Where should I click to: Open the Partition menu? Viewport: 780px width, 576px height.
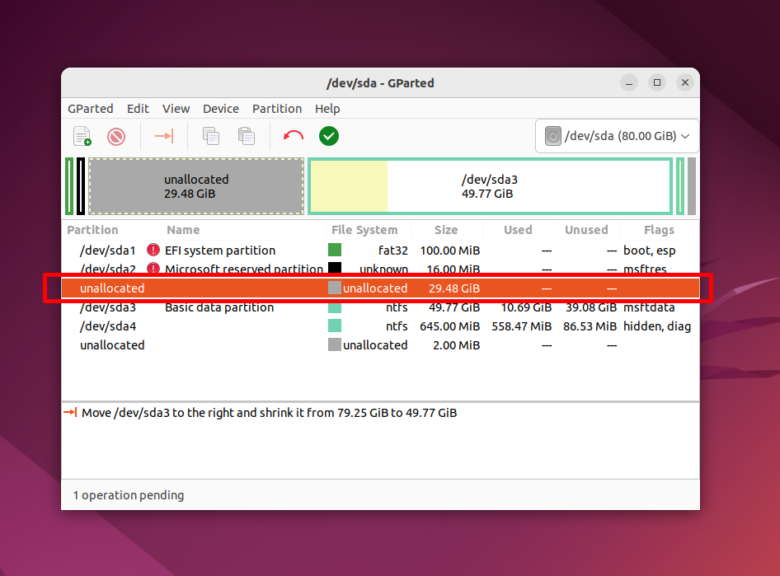pyautogui.click(x=277, y=108)
